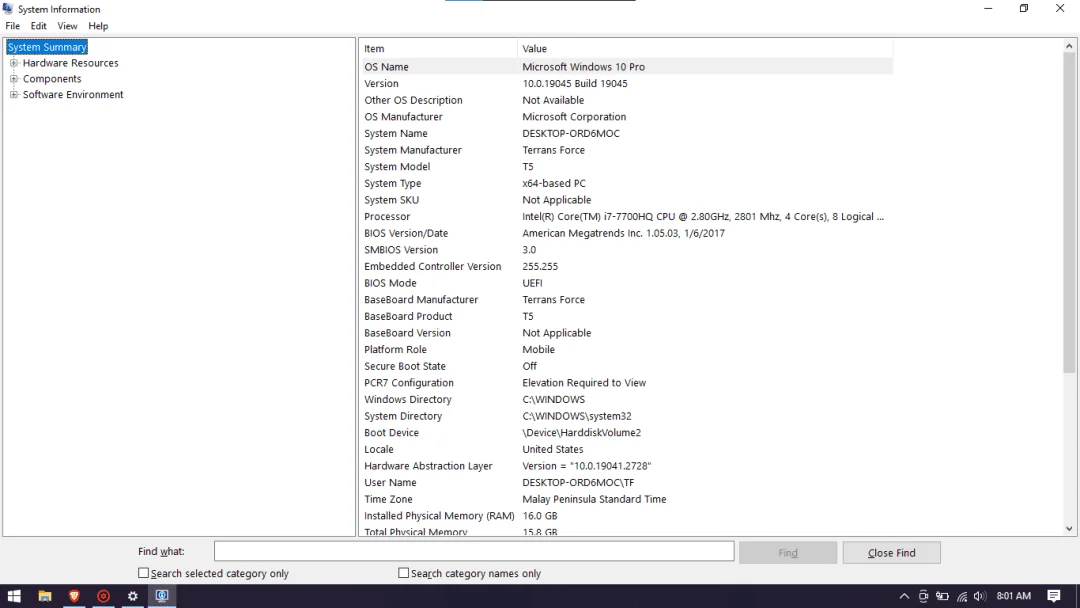Select the System Model row
This screenshot has width=1080, height=608.
626,167
